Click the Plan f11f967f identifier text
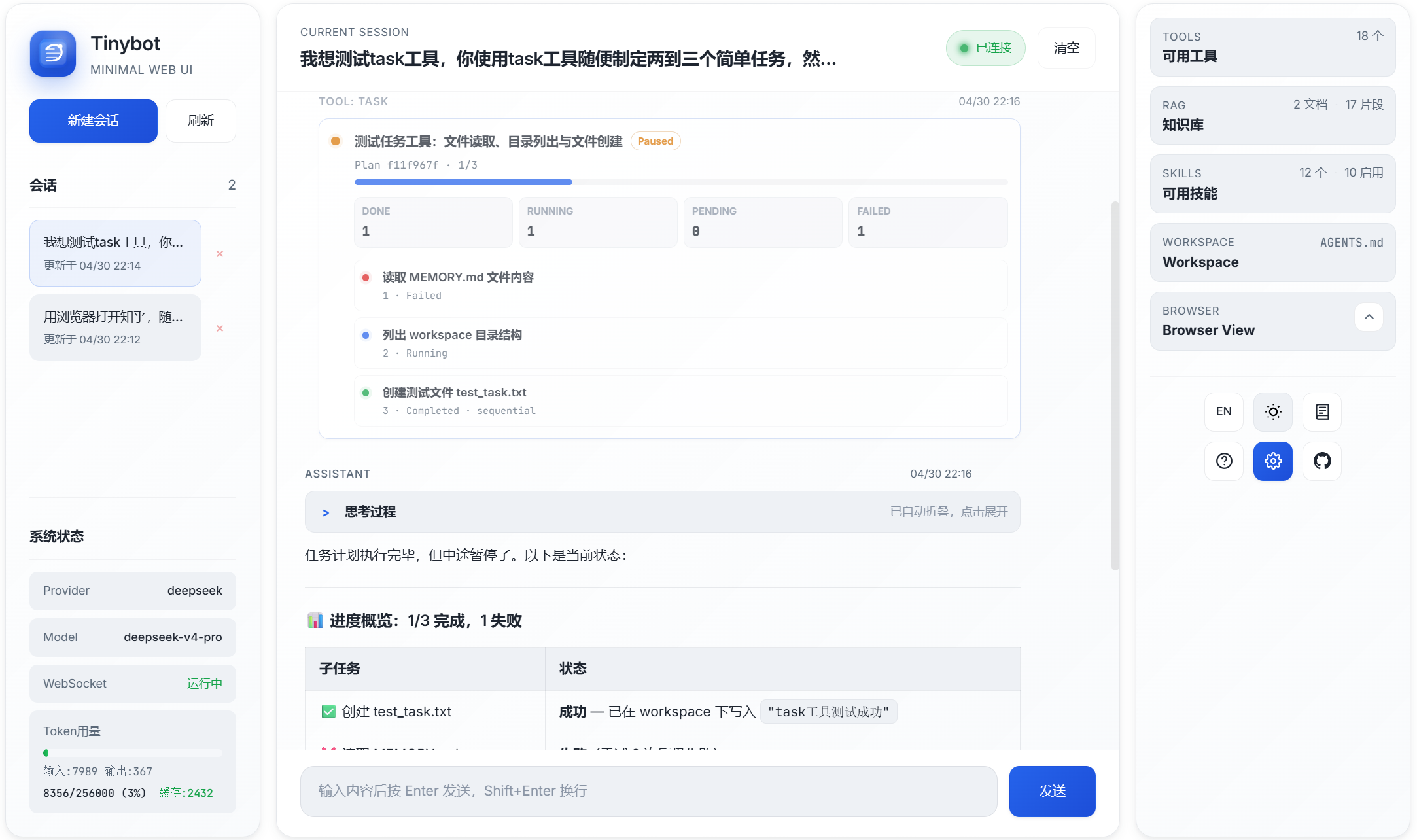1417x840 pixels. click(x=396, y=165)
